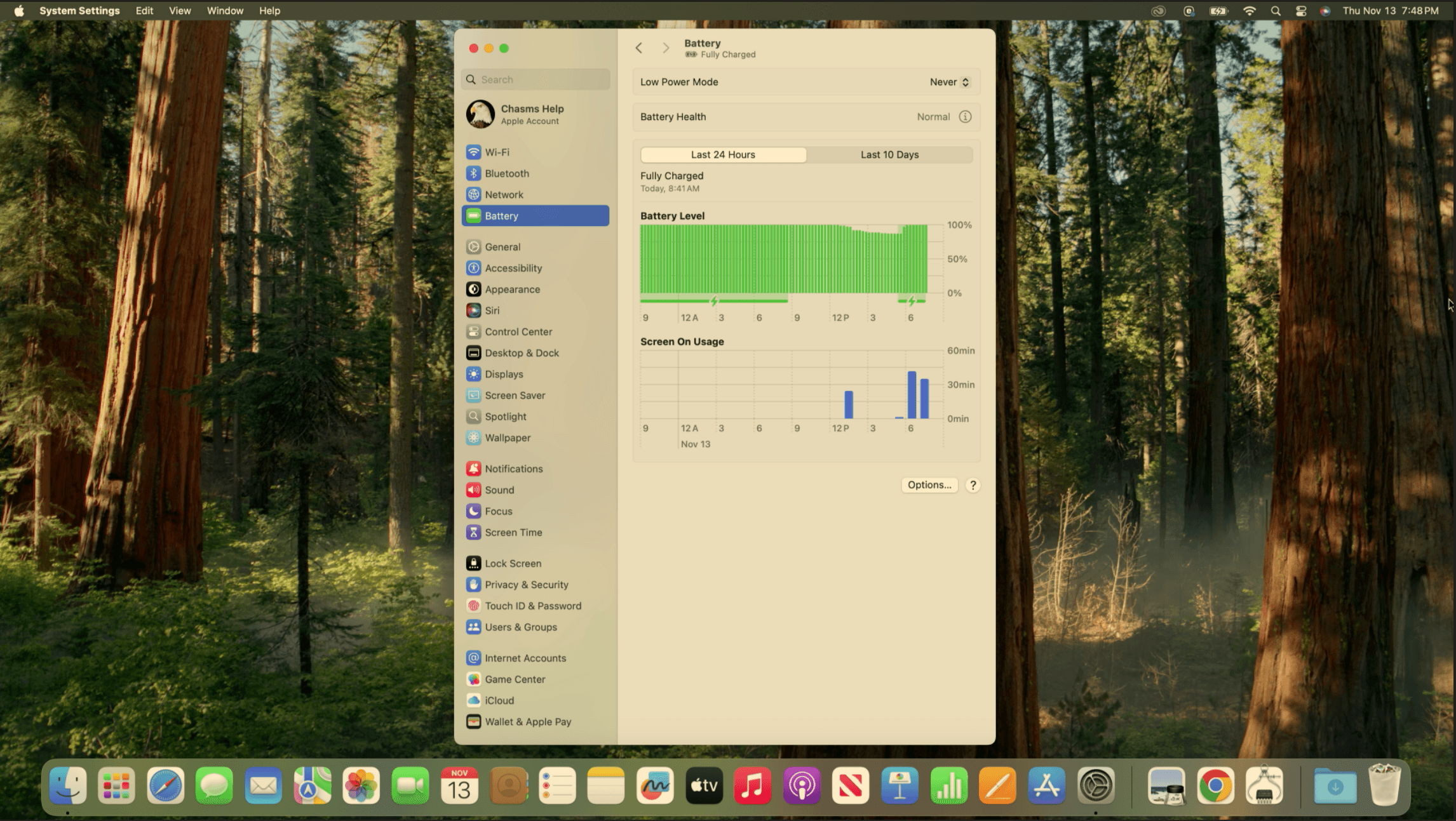Click the Battery Health info icon
The width and height of the screenshot is (1456, 821).
965,117
